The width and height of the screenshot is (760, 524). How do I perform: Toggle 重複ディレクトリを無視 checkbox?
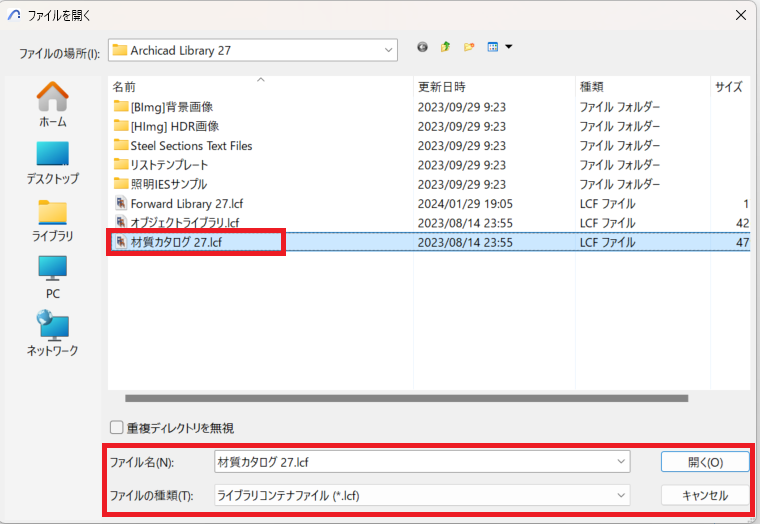pyautogui.click(x=116, y=428)
